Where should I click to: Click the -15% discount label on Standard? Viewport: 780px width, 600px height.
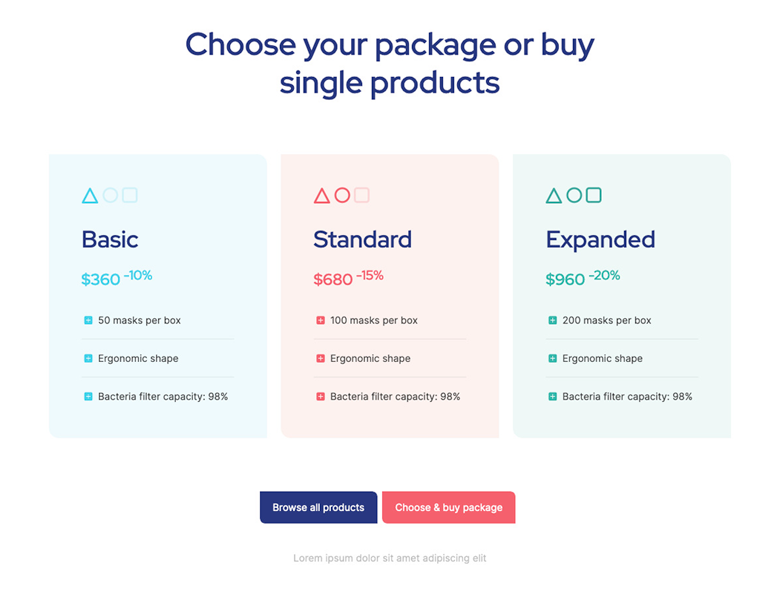point(370,276)
